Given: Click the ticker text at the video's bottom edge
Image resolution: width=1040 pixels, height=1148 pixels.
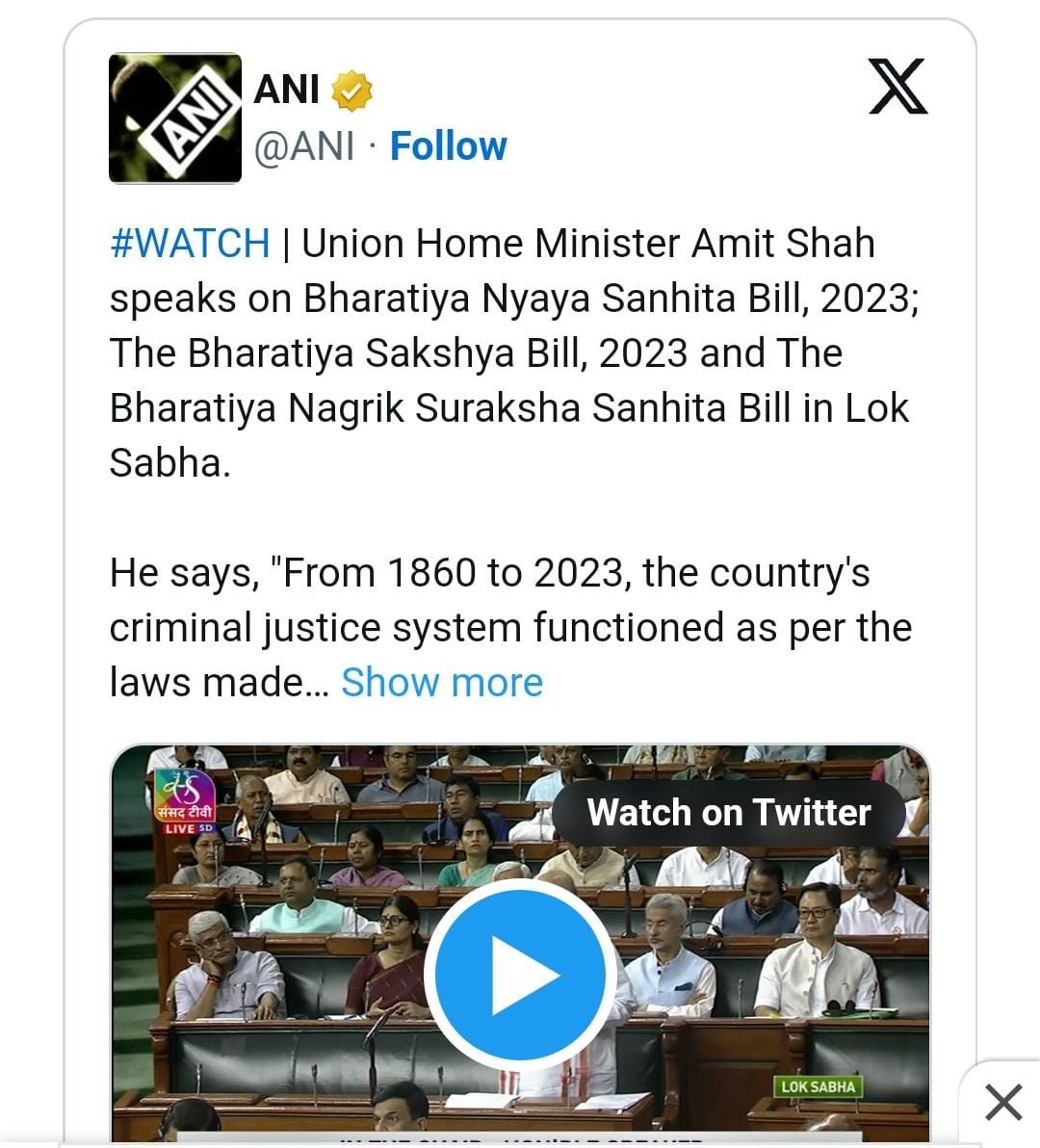Looking at the screenshot, I should pos(520,1140).
